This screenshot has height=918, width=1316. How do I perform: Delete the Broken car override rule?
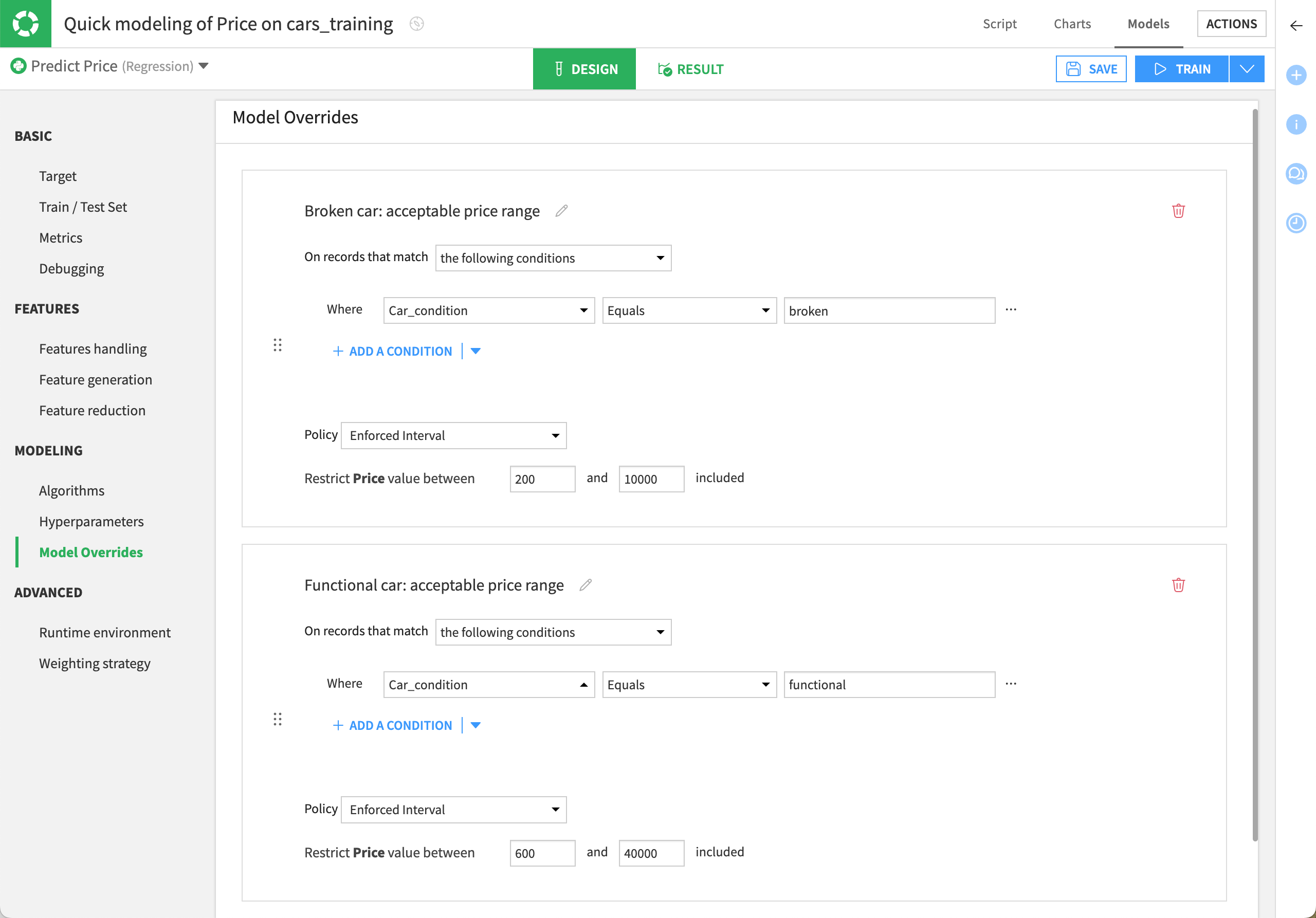tap(1178, 211)
